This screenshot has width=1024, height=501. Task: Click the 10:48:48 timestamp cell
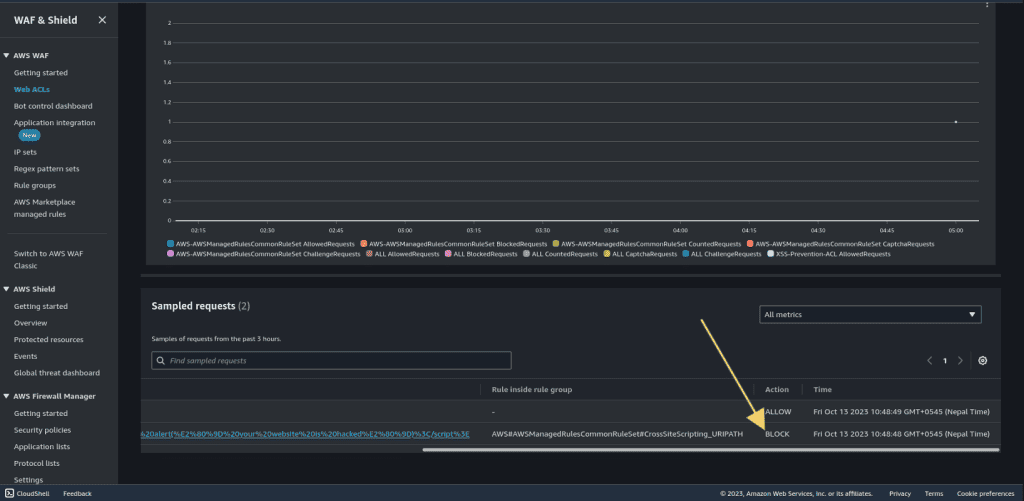(901, 434)
